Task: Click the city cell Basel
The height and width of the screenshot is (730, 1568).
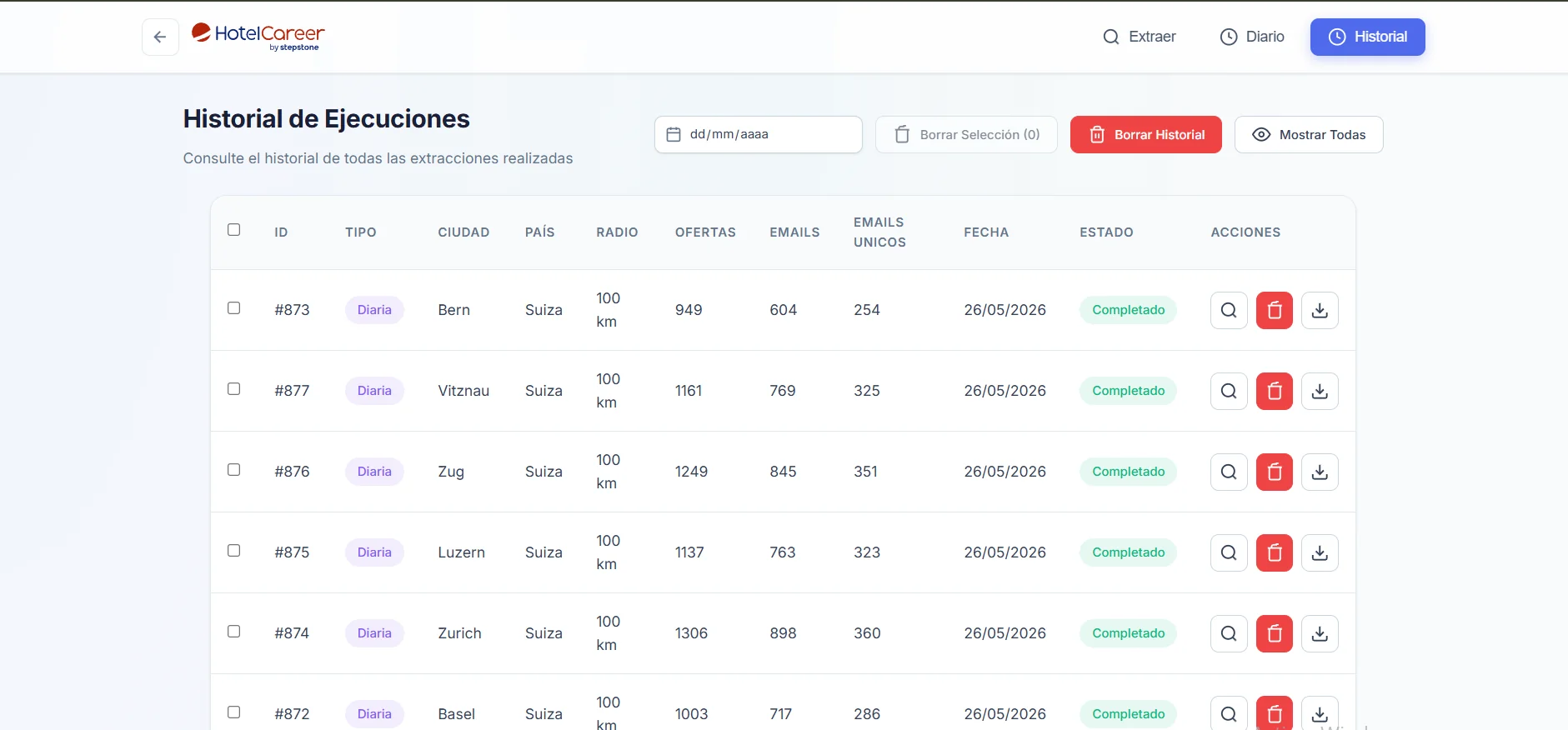Action: point(456,714)
